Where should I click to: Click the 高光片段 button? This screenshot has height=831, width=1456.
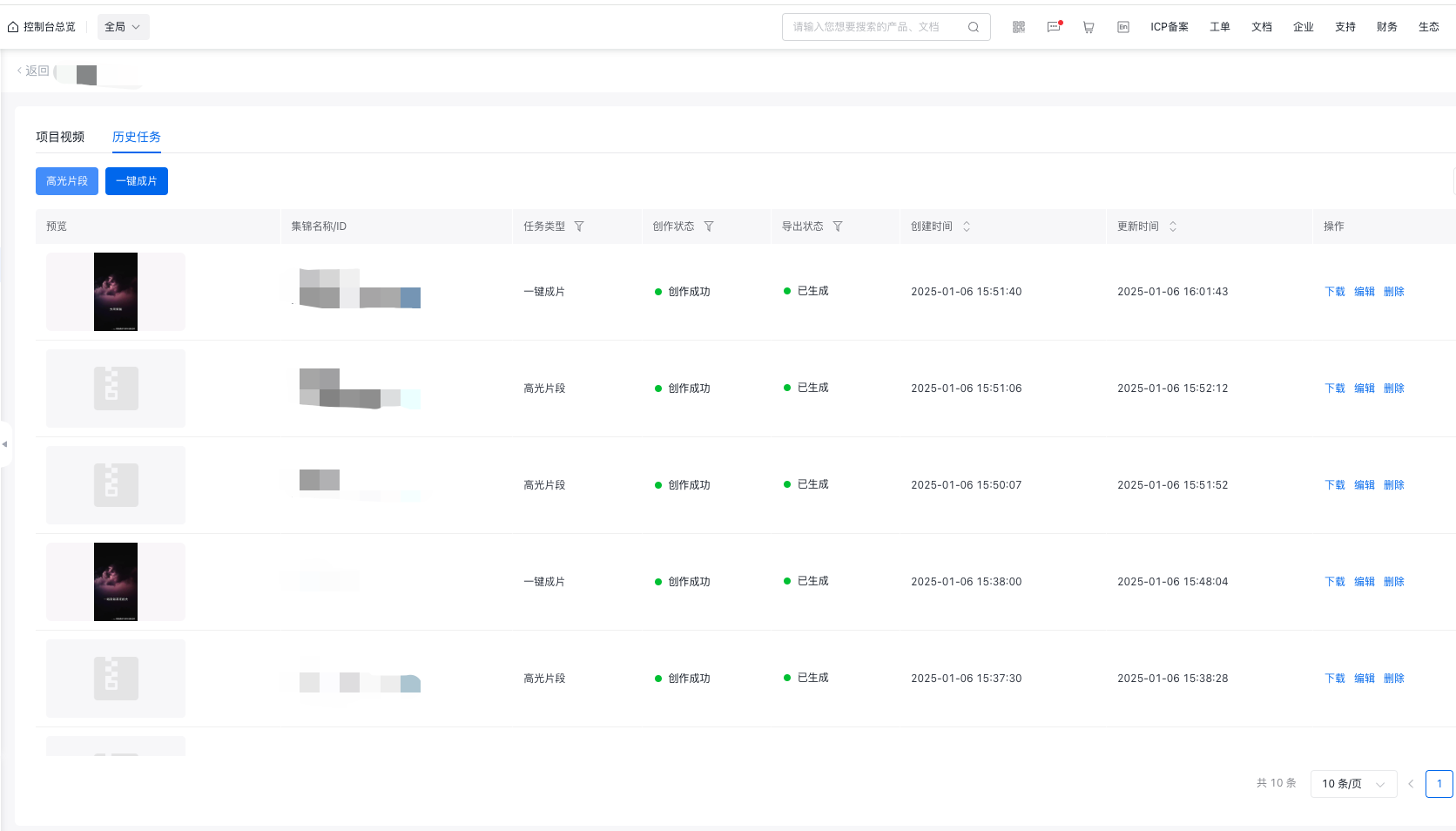point(67,181)
